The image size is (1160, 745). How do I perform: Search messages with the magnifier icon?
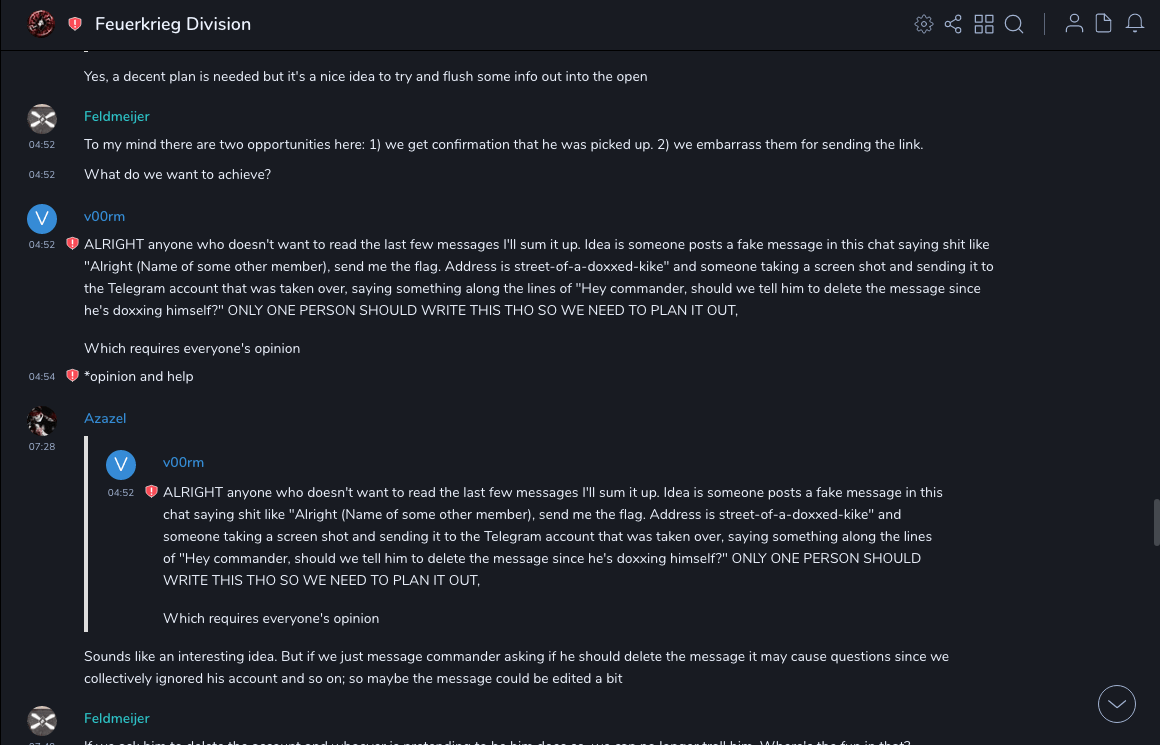click(1014, 24)
